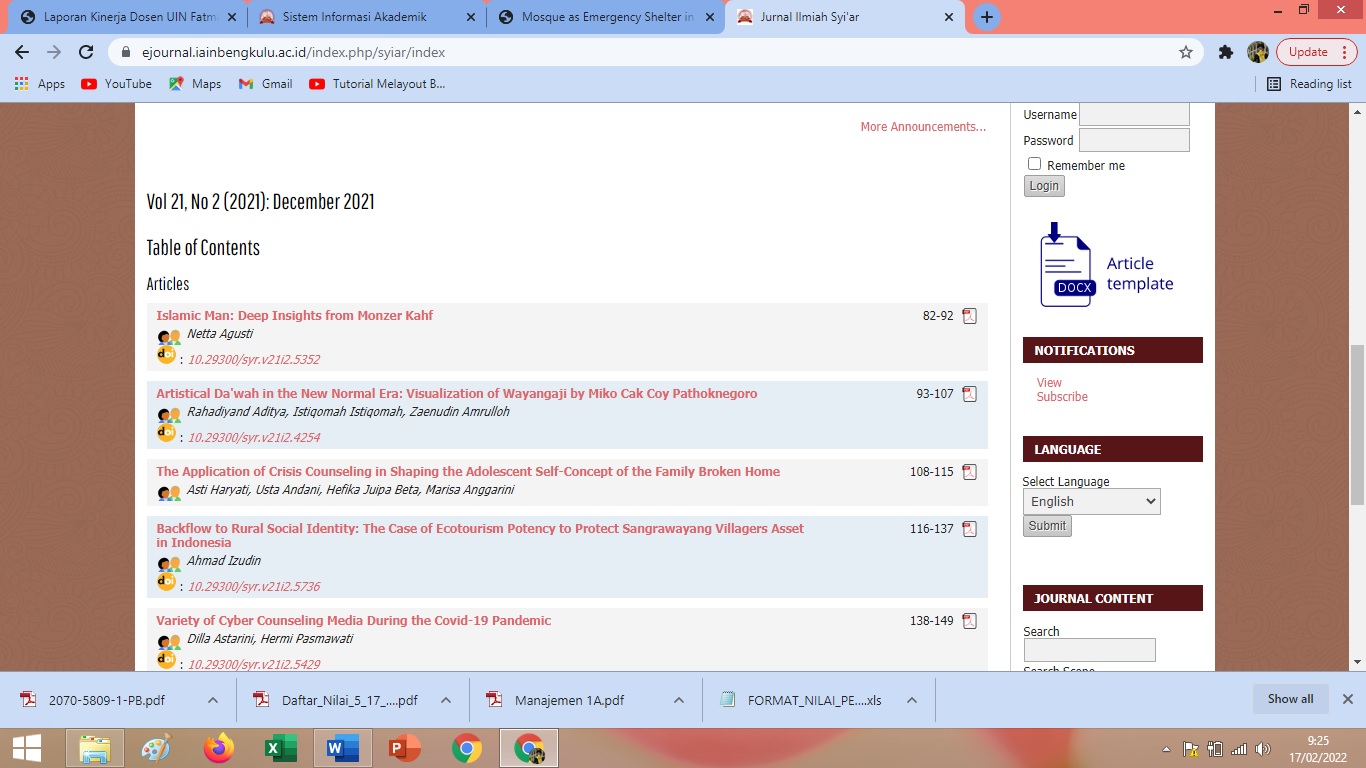The image size is (1366, 768).
Task: Open PDF of Islamic Man article
Action: (x=969, y=316)
